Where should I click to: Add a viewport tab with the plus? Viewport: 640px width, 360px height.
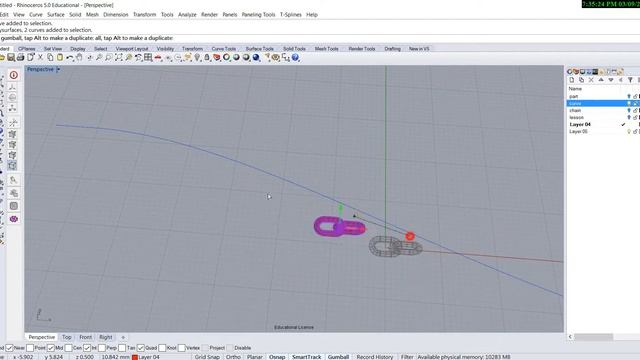(123, 337)
